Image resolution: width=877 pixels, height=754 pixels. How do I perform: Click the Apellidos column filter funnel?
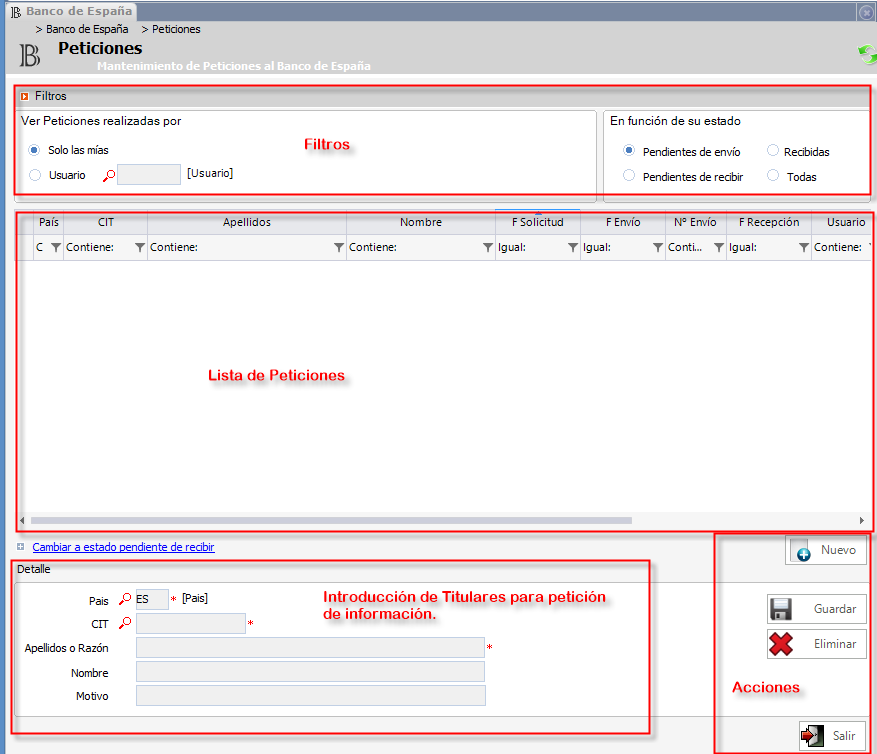coord(339,247)
